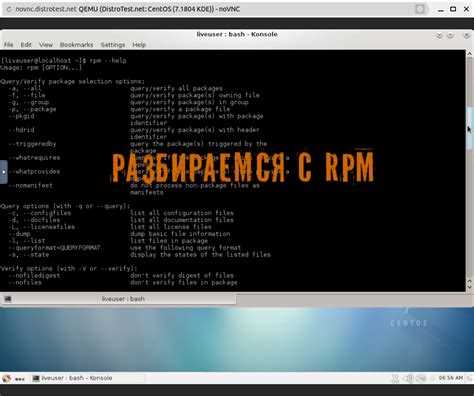This screenshot has height=396, width=474.
Task: Click the terminal scrollbar thumb
Action: 469,127
